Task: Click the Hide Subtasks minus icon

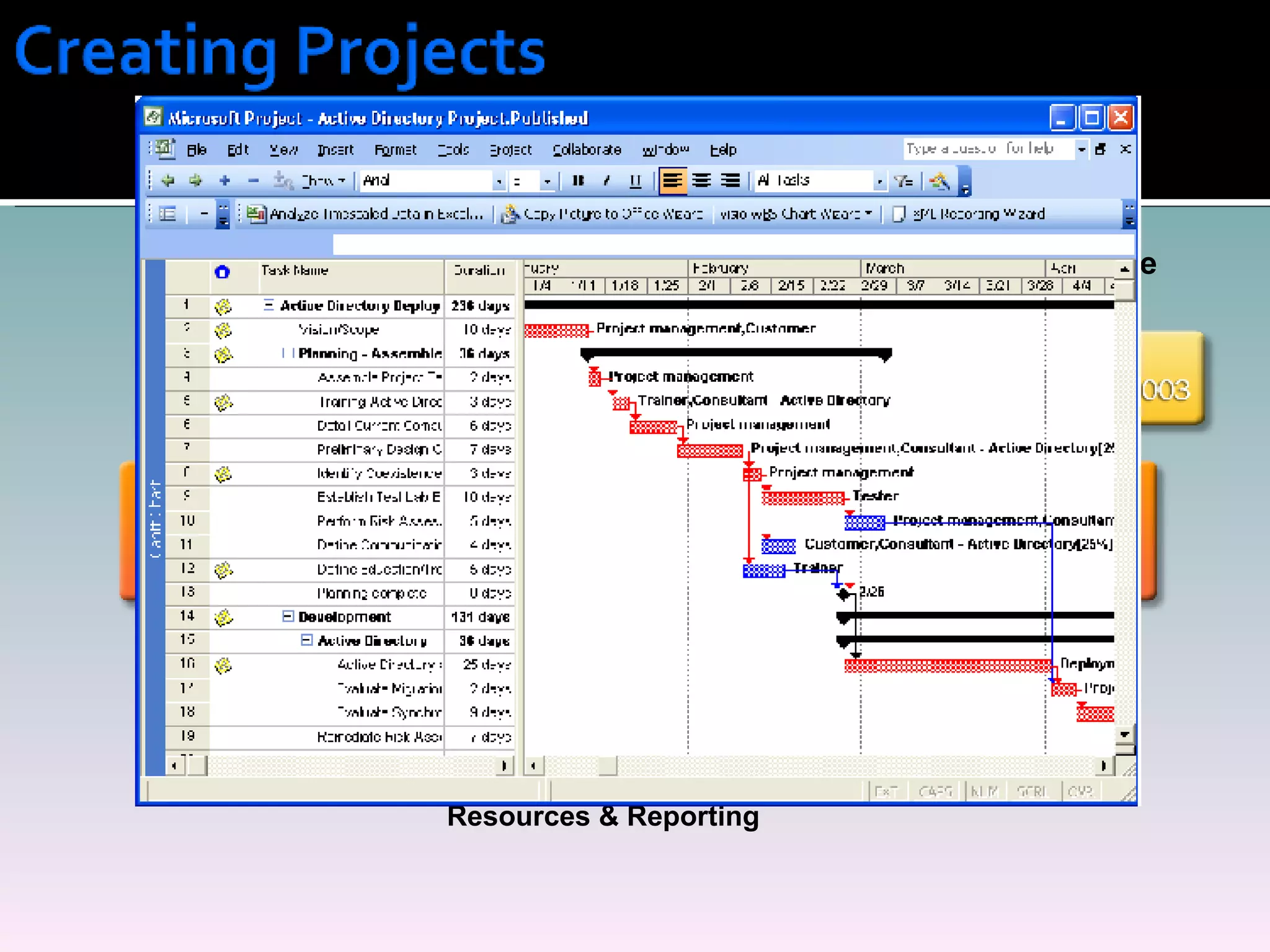Action: tap(253, 180)
